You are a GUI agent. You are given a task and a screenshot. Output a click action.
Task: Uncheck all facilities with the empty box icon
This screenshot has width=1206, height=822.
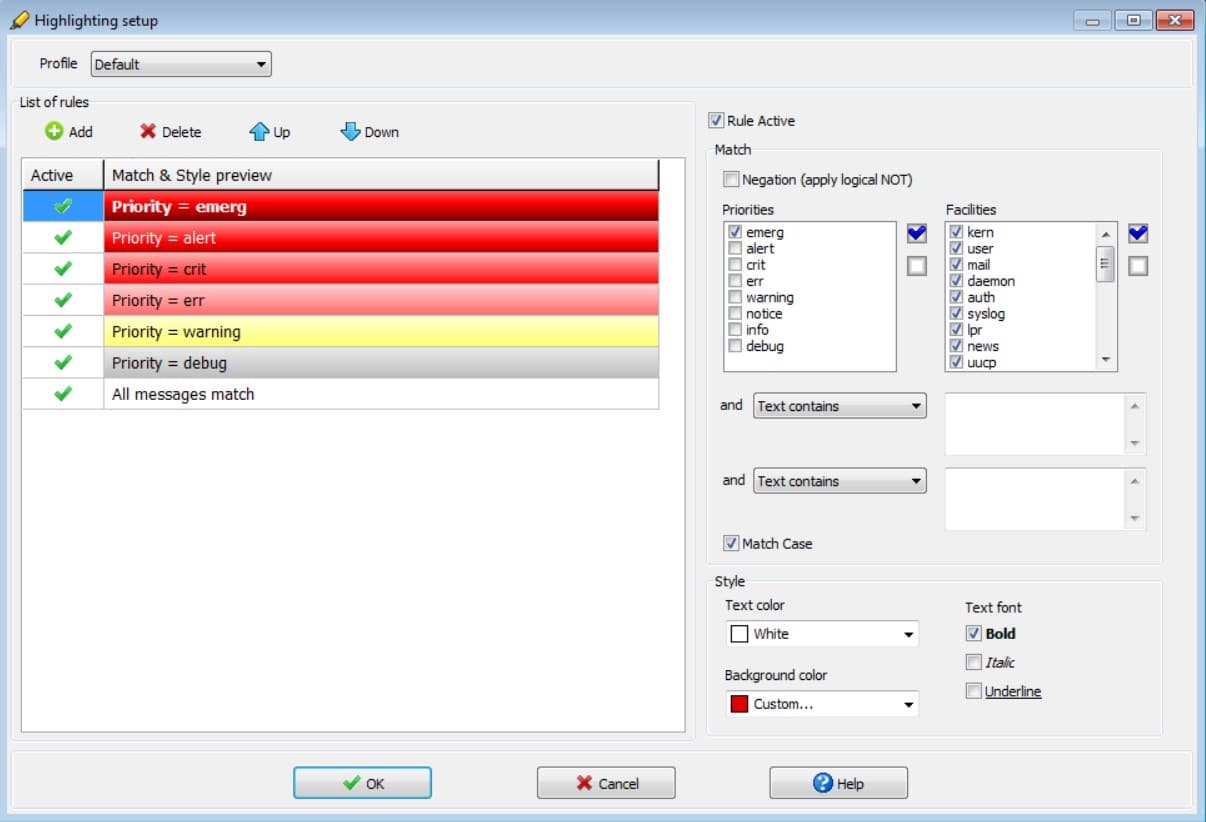pos(1138,266)
